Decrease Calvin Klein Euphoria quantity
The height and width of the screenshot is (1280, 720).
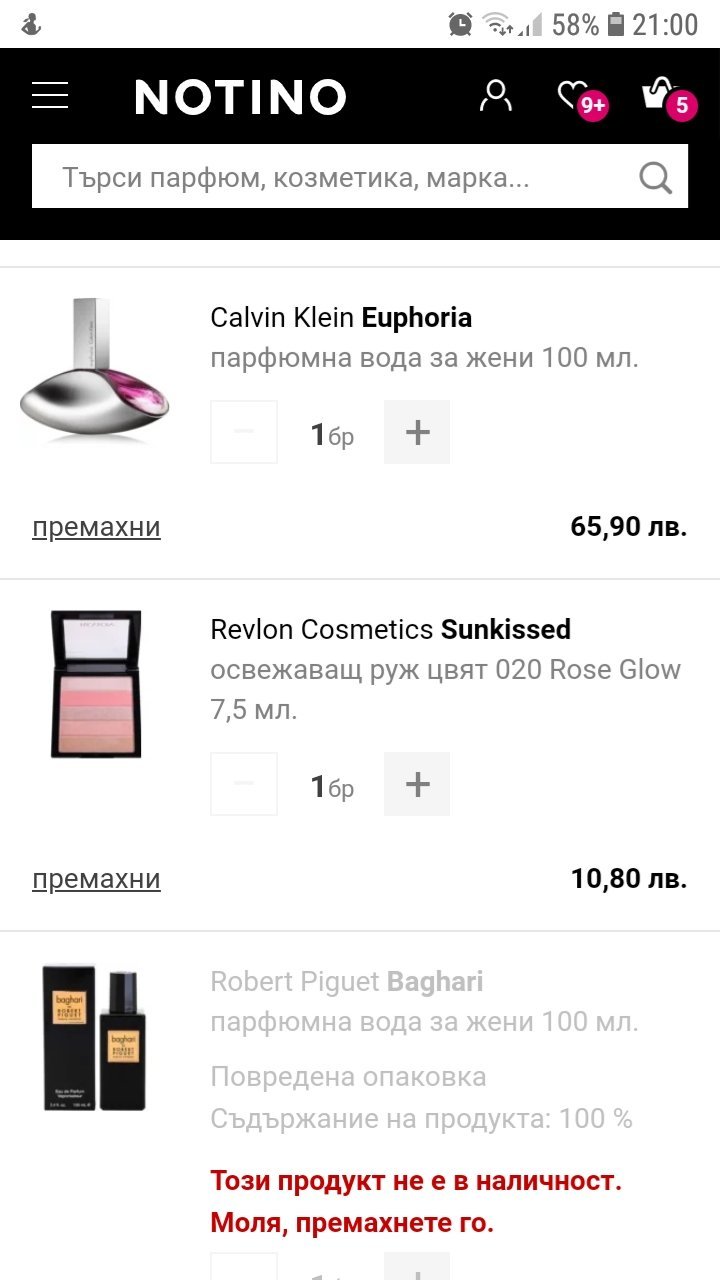click(x=244, y=432)
